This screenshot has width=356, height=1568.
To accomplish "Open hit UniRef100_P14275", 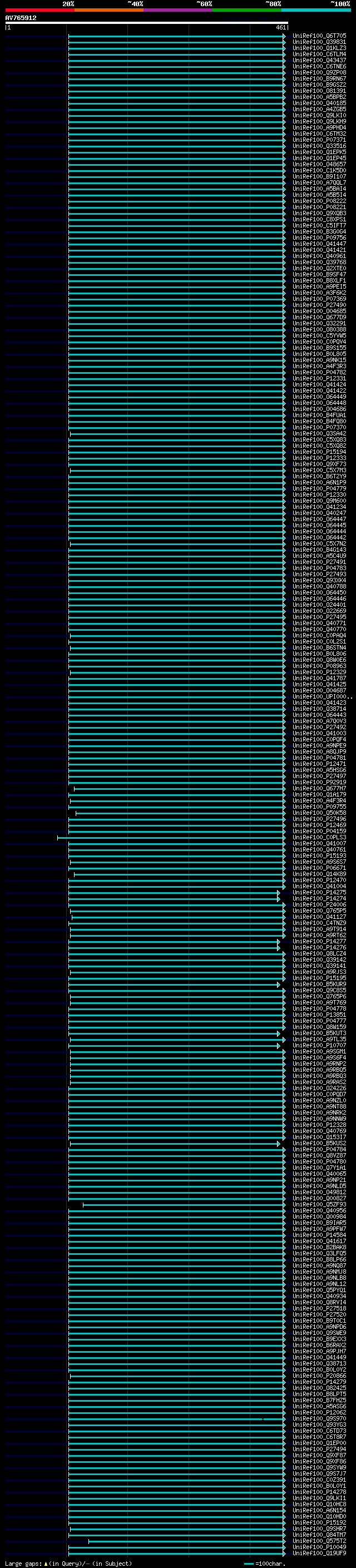I will [x=319, y=892].
